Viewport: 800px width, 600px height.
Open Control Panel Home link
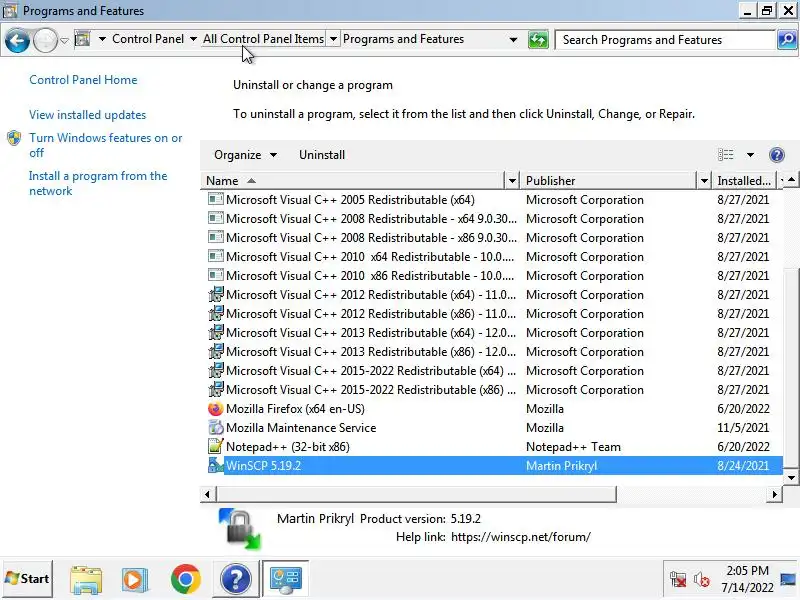tap(83, 80)
